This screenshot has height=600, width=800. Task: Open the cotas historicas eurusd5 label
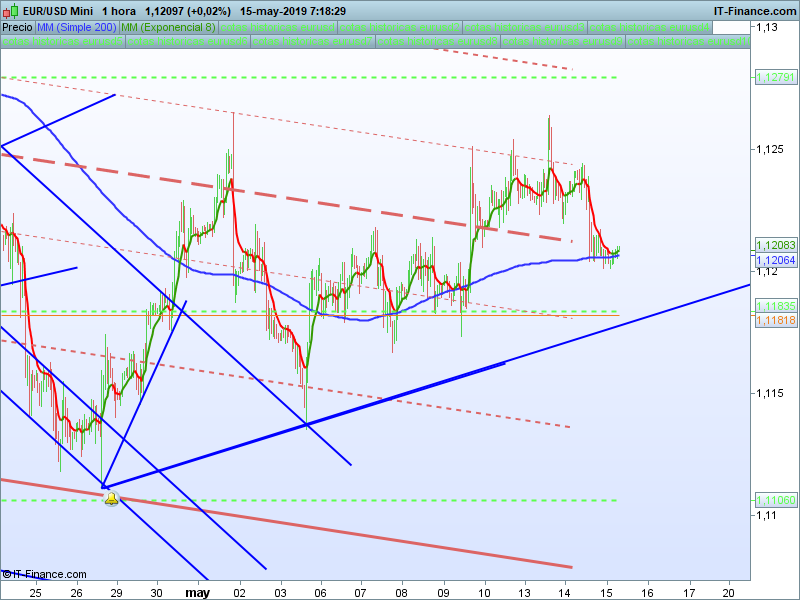click(63, 41)
